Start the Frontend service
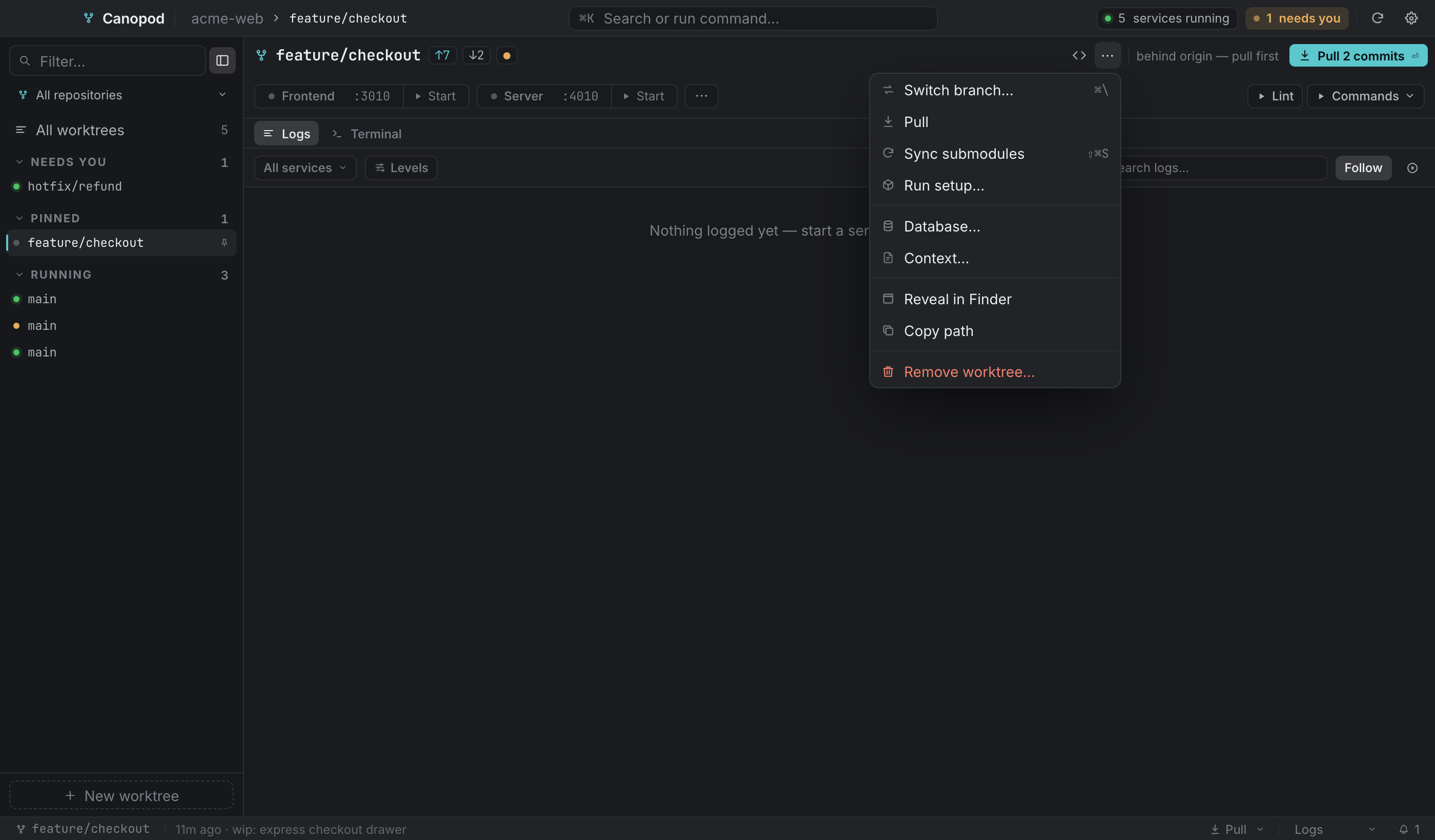Image resolution: width=1435 pixels, height=840 pixels. (436, 96)
